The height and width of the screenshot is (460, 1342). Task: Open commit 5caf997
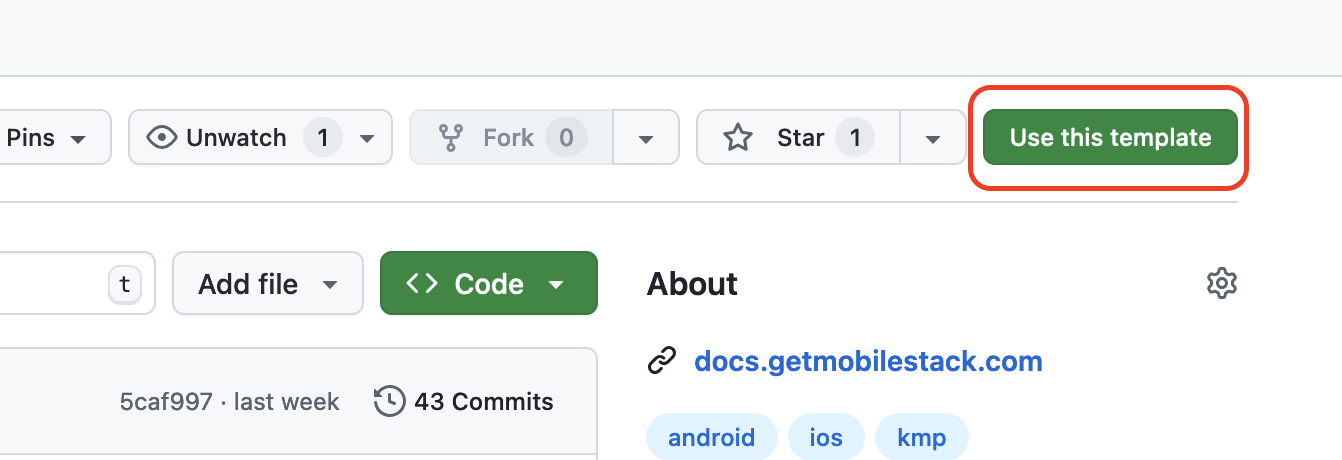point(166,402)
